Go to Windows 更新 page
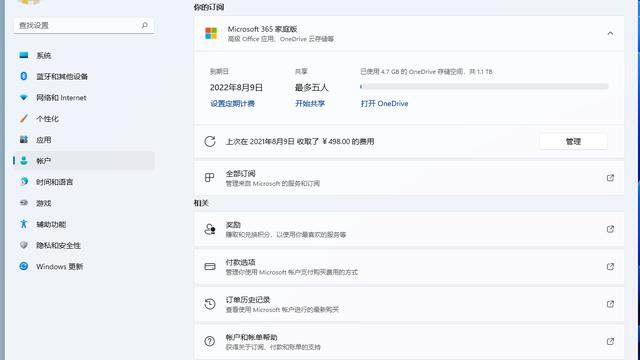The height and width of the screenshot is (360, 640). (x=84, y=267)
